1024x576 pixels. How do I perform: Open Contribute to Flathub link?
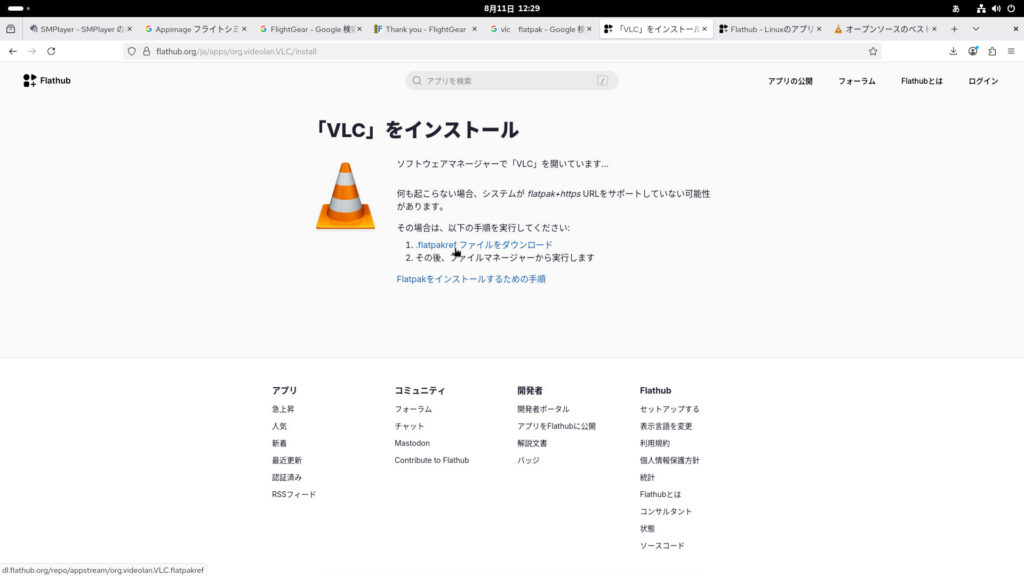pyautogui.click(x=432, y=460)
